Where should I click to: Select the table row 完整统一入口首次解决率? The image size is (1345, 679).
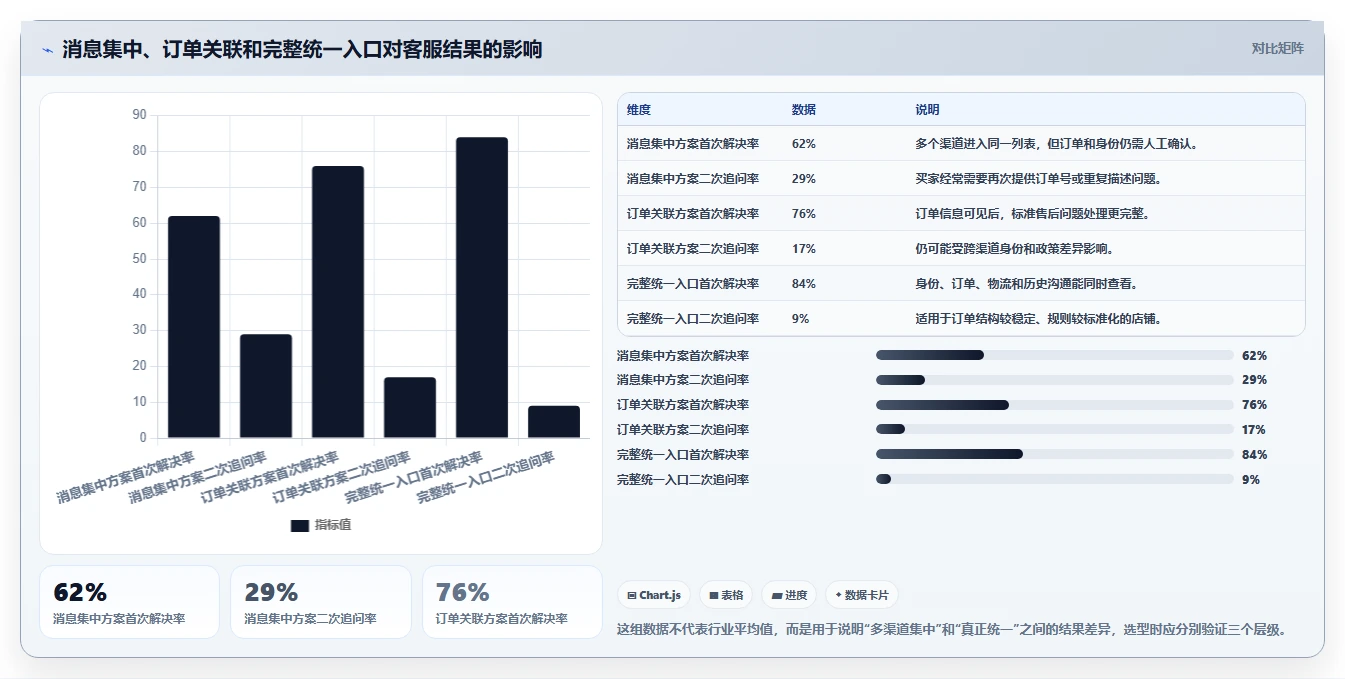point(961,284)
